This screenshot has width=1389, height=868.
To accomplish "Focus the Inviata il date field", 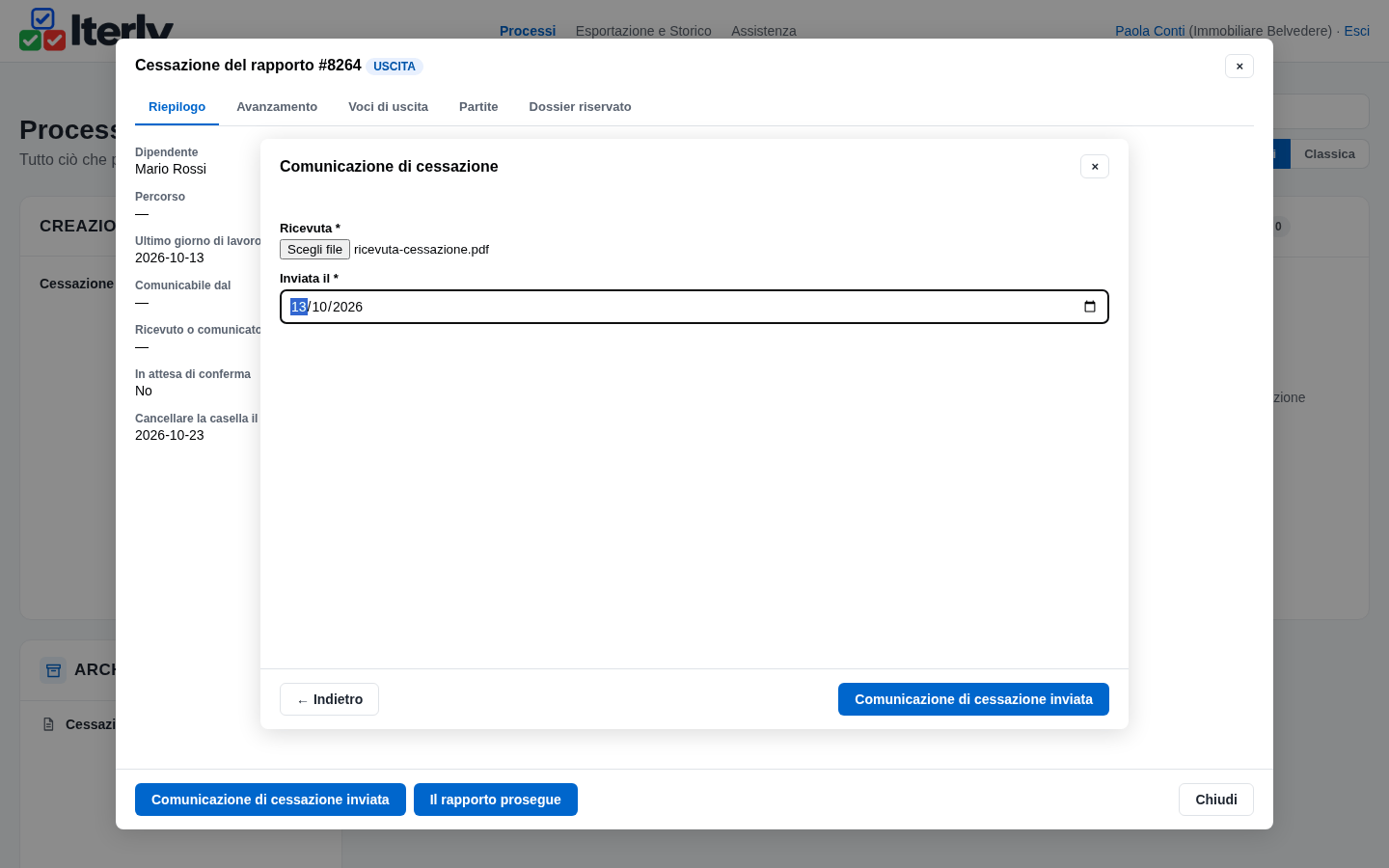I will coord(694,307).
